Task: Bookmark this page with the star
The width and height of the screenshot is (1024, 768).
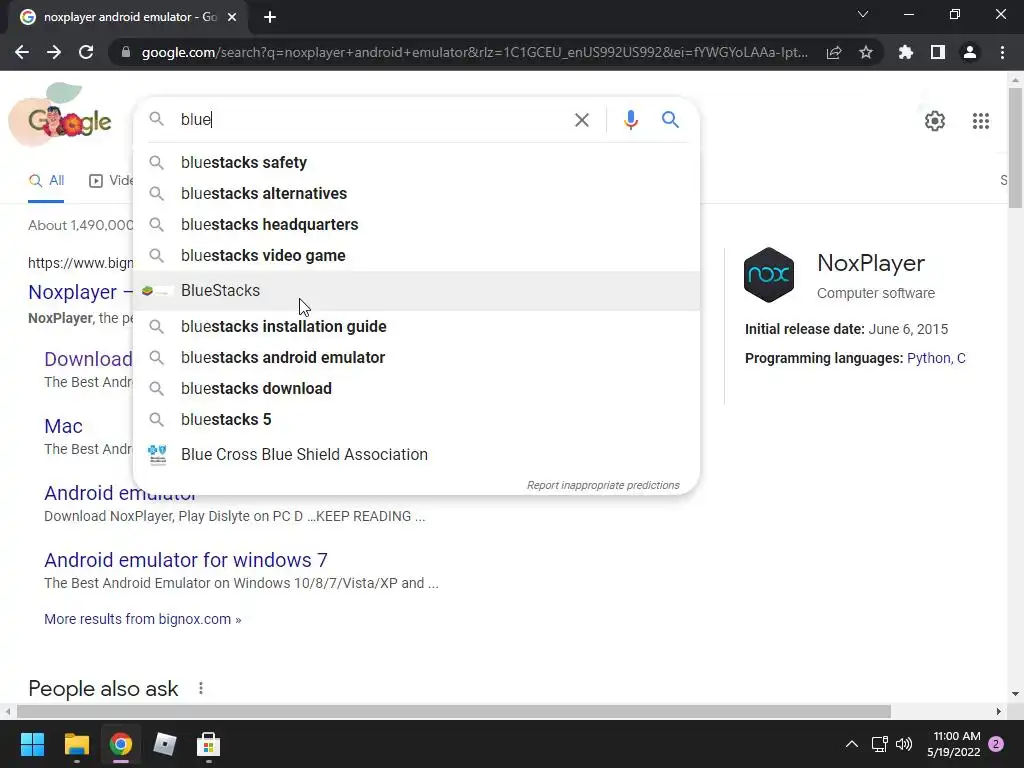Action: 866,52
